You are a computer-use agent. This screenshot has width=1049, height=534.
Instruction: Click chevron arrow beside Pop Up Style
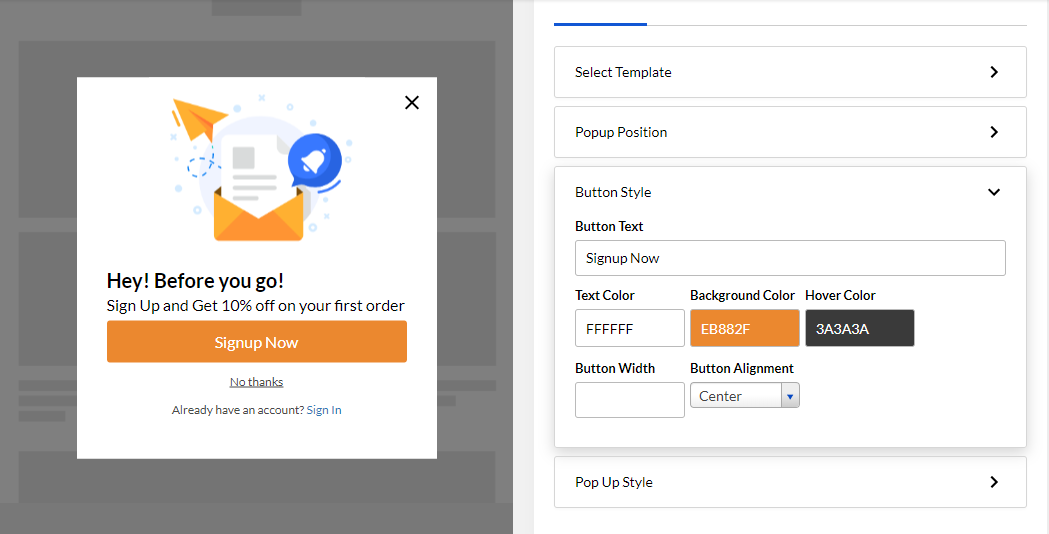coord(994,482)
